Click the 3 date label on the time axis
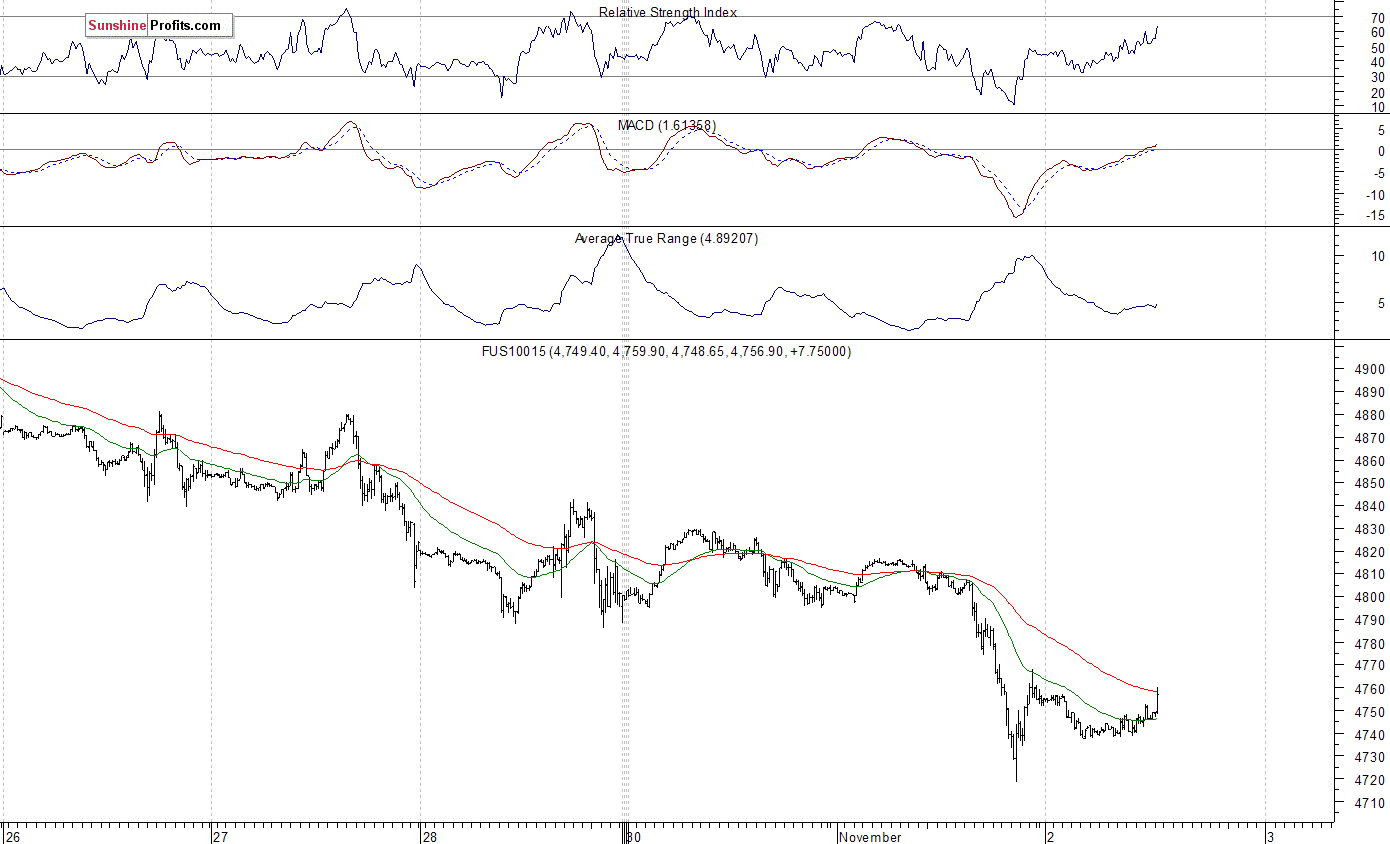Viewport: 1390px width, 844px height. point(1270,836)
